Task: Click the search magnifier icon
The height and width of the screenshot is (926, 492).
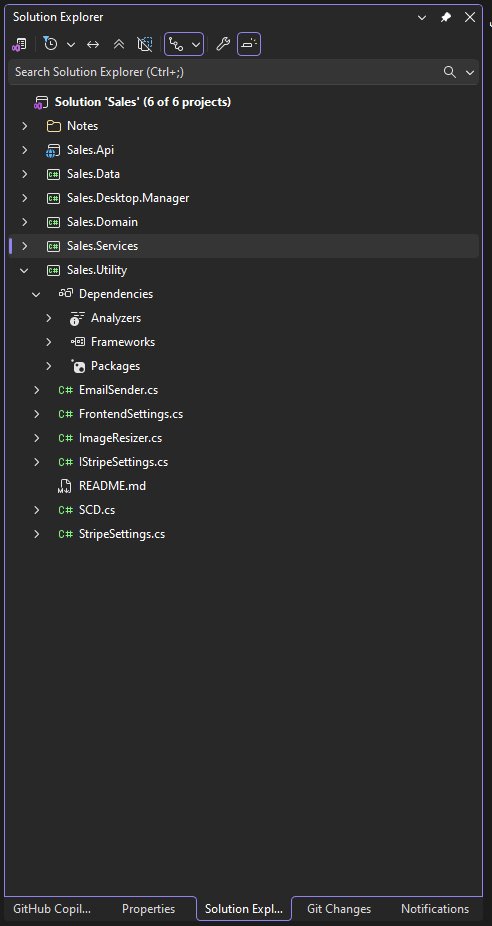Action: pyautogui.click(x=450, y=72)
